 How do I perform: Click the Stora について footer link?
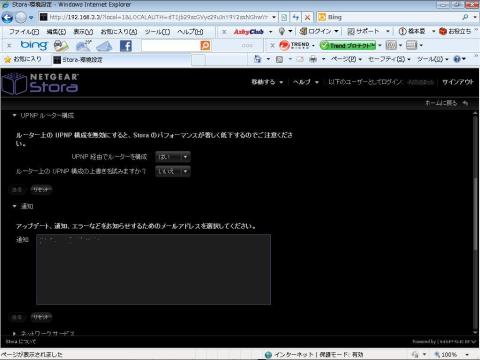click(x=21, y=342)
